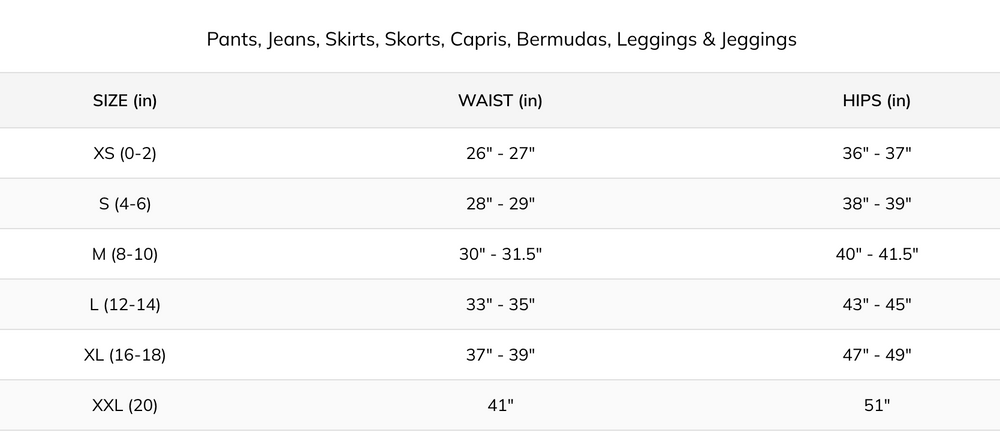The height and width of the screenshot is (432, 1000).
Task: Click waist value 28" - 29"
Action: point(500,203)
